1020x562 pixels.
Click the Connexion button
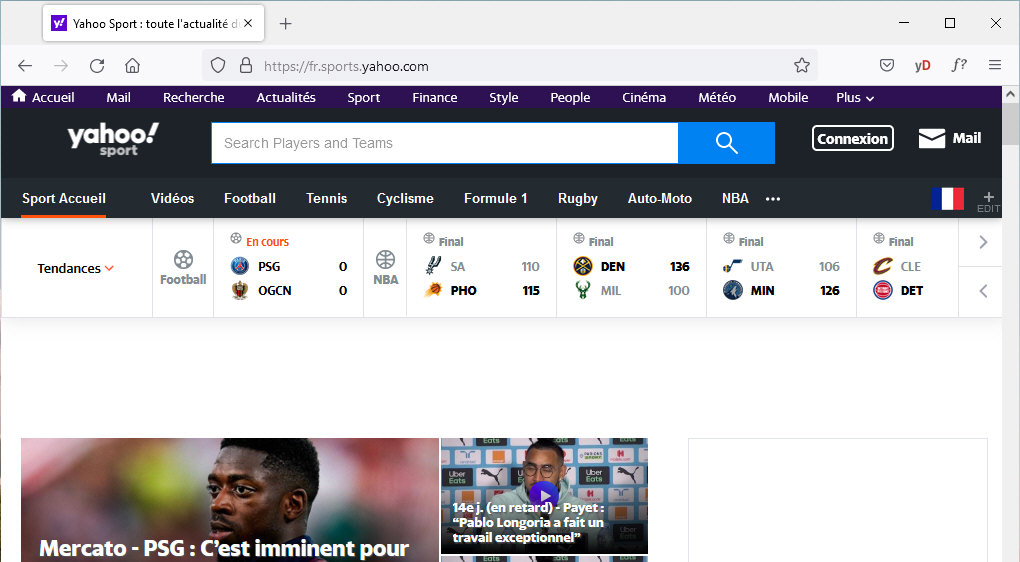click(852, 139)
